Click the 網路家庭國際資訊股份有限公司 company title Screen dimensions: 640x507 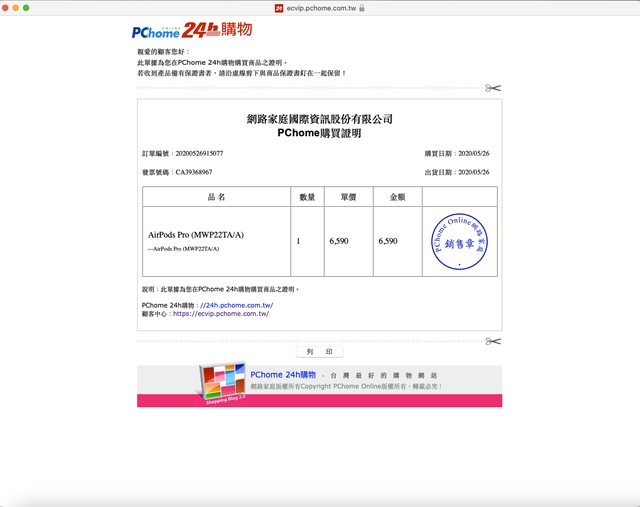pos(320,119)
